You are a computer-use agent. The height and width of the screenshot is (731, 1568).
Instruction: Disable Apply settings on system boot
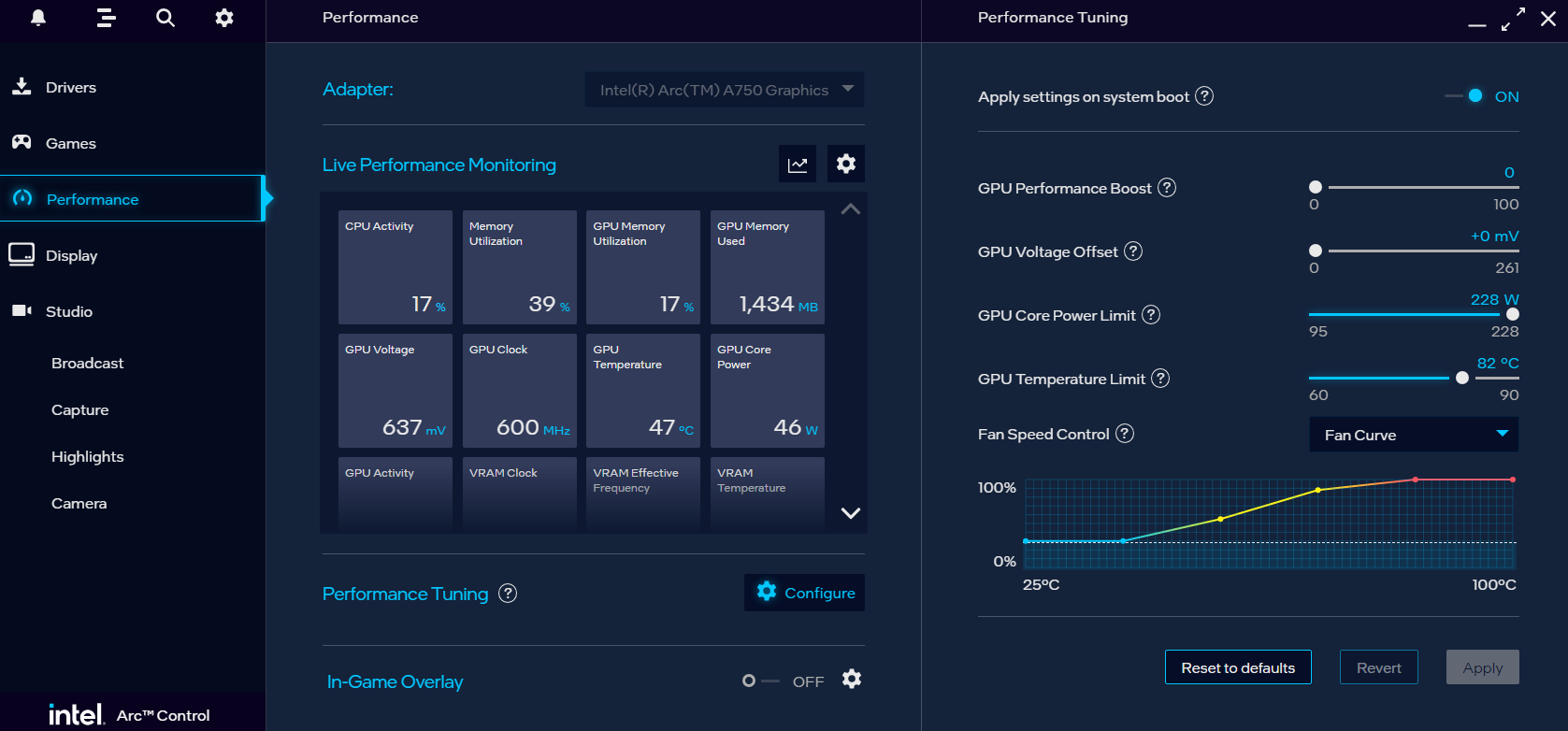pos(1466,96)
